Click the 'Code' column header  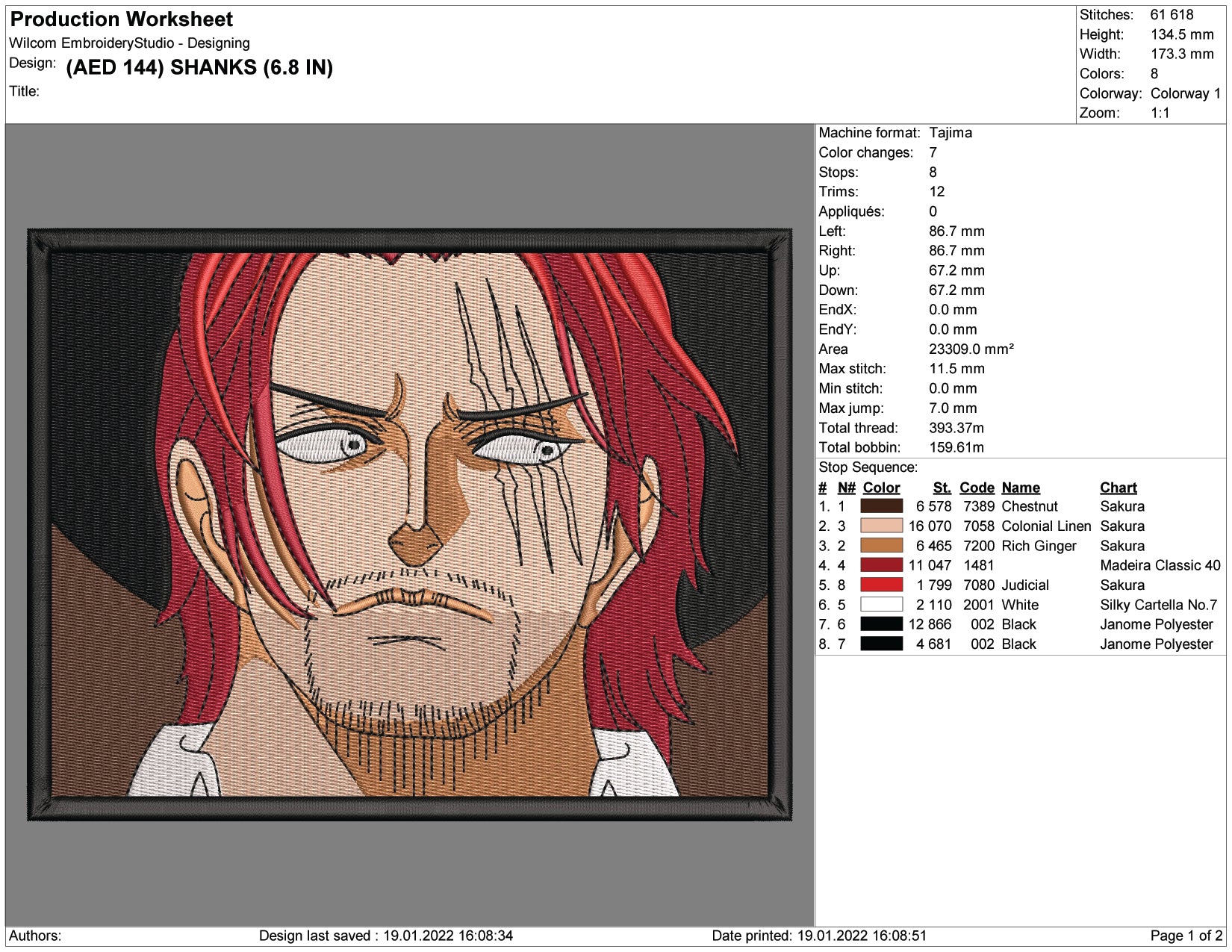(977, 488)
